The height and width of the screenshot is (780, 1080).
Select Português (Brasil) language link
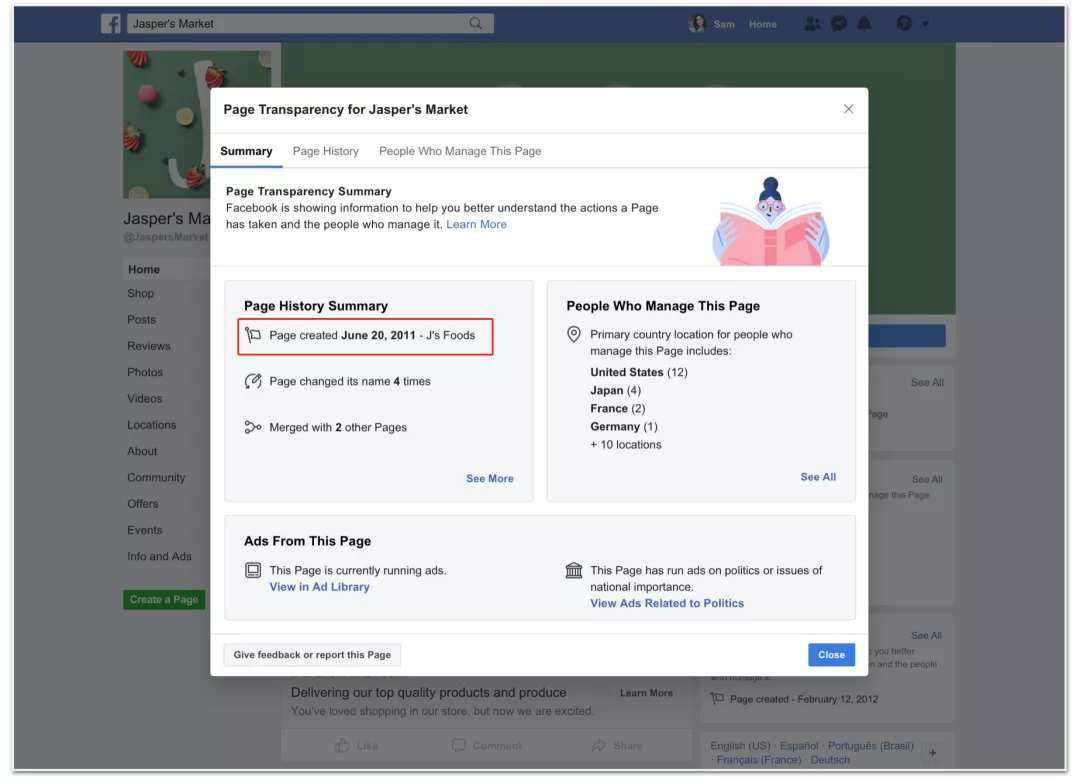(x=871, y=746)
